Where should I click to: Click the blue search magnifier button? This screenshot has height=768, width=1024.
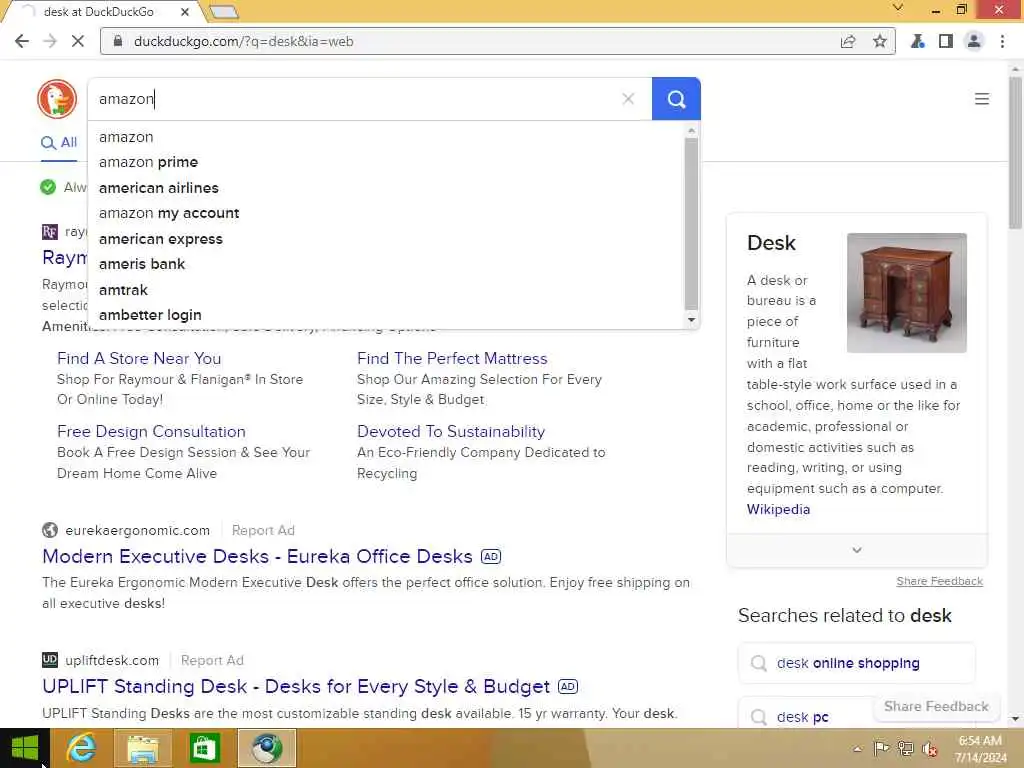[x=676, y=99]
